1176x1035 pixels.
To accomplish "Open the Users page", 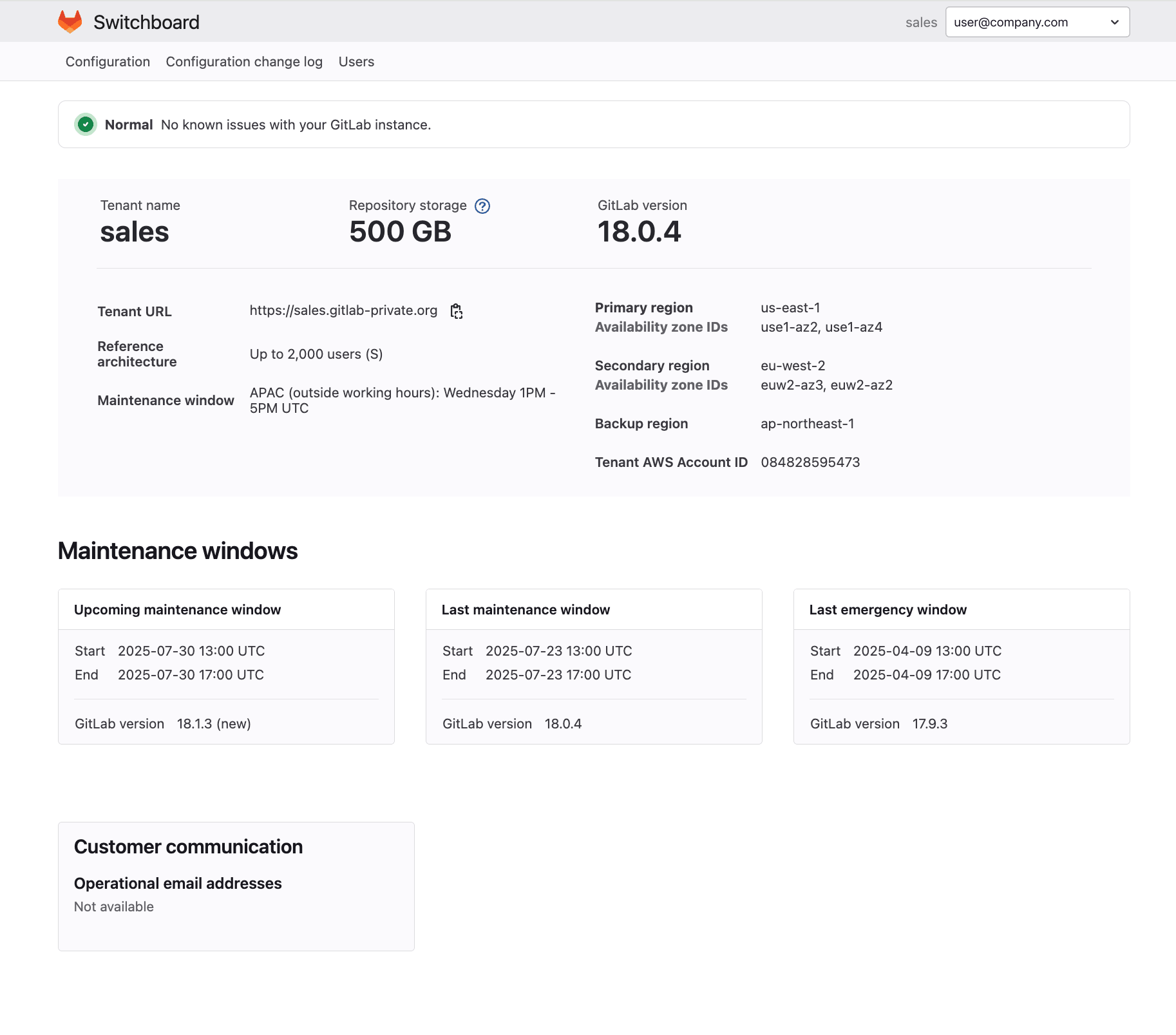I will click(x=356, y=61).
